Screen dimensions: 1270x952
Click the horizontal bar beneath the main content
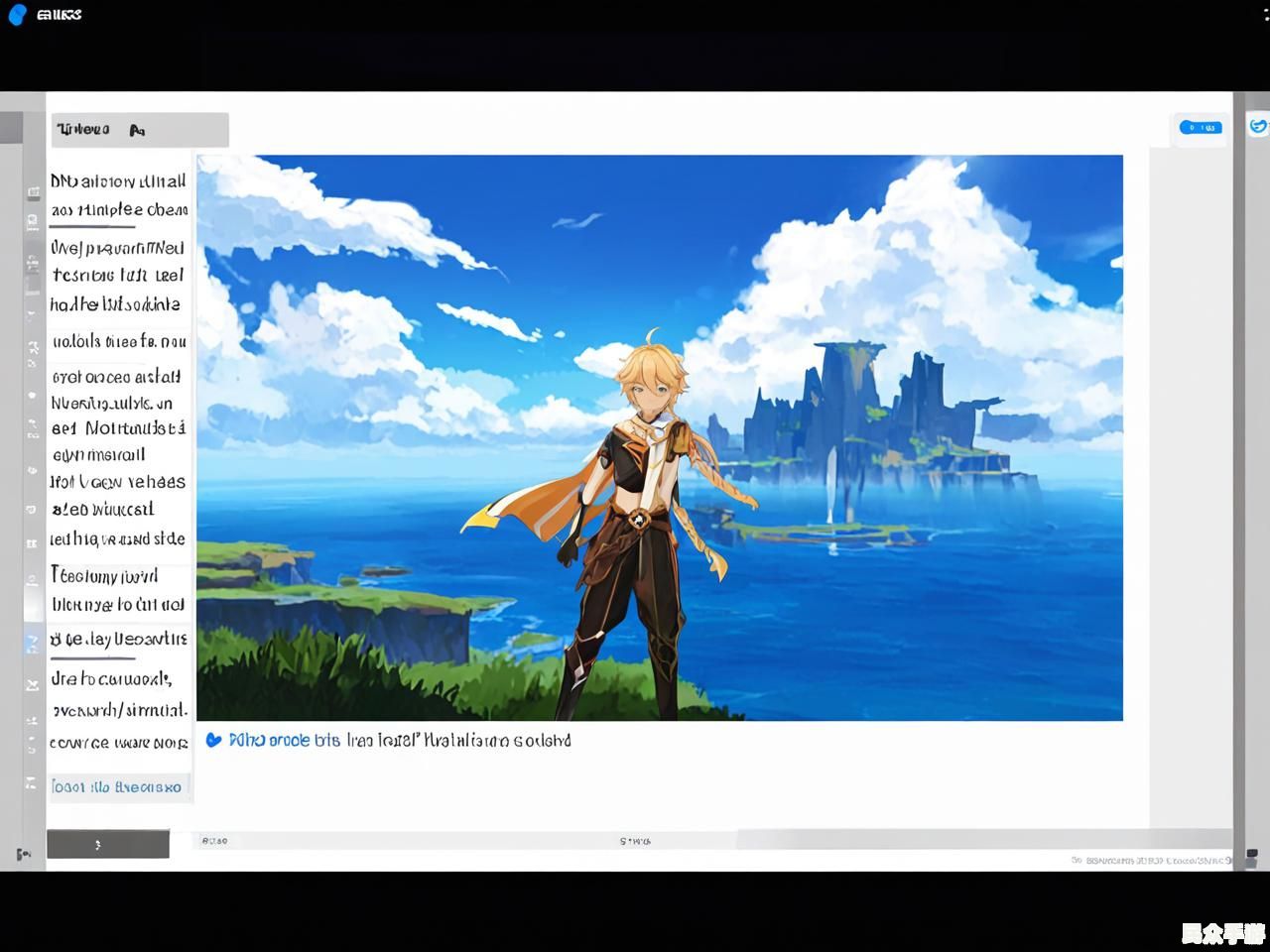(x=635, y=840)
